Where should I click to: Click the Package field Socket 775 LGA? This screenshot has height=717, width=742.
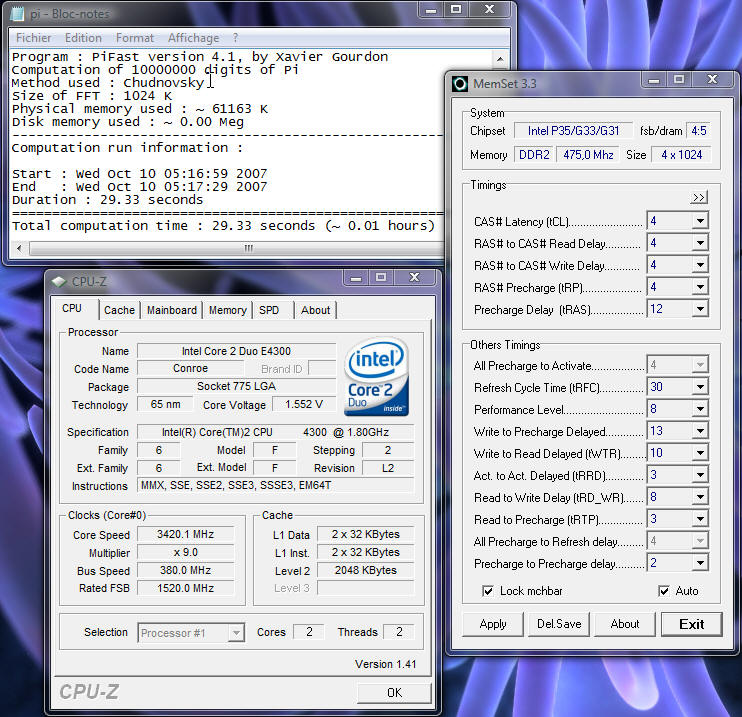[x=236, y=386]
